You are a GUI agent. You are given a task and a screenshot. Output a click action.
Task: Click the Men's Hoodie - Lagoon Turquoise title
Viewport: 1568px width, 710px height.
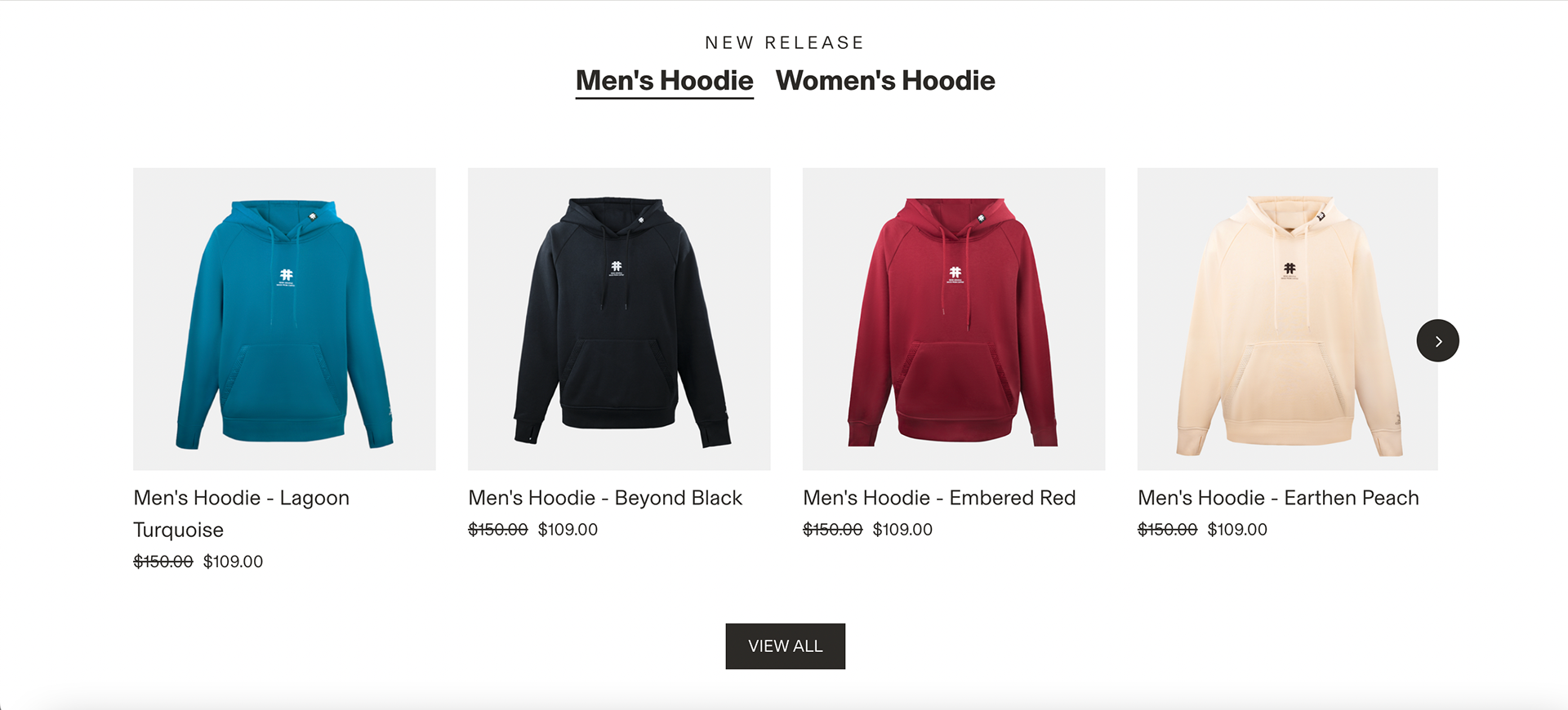click(242, 513)
